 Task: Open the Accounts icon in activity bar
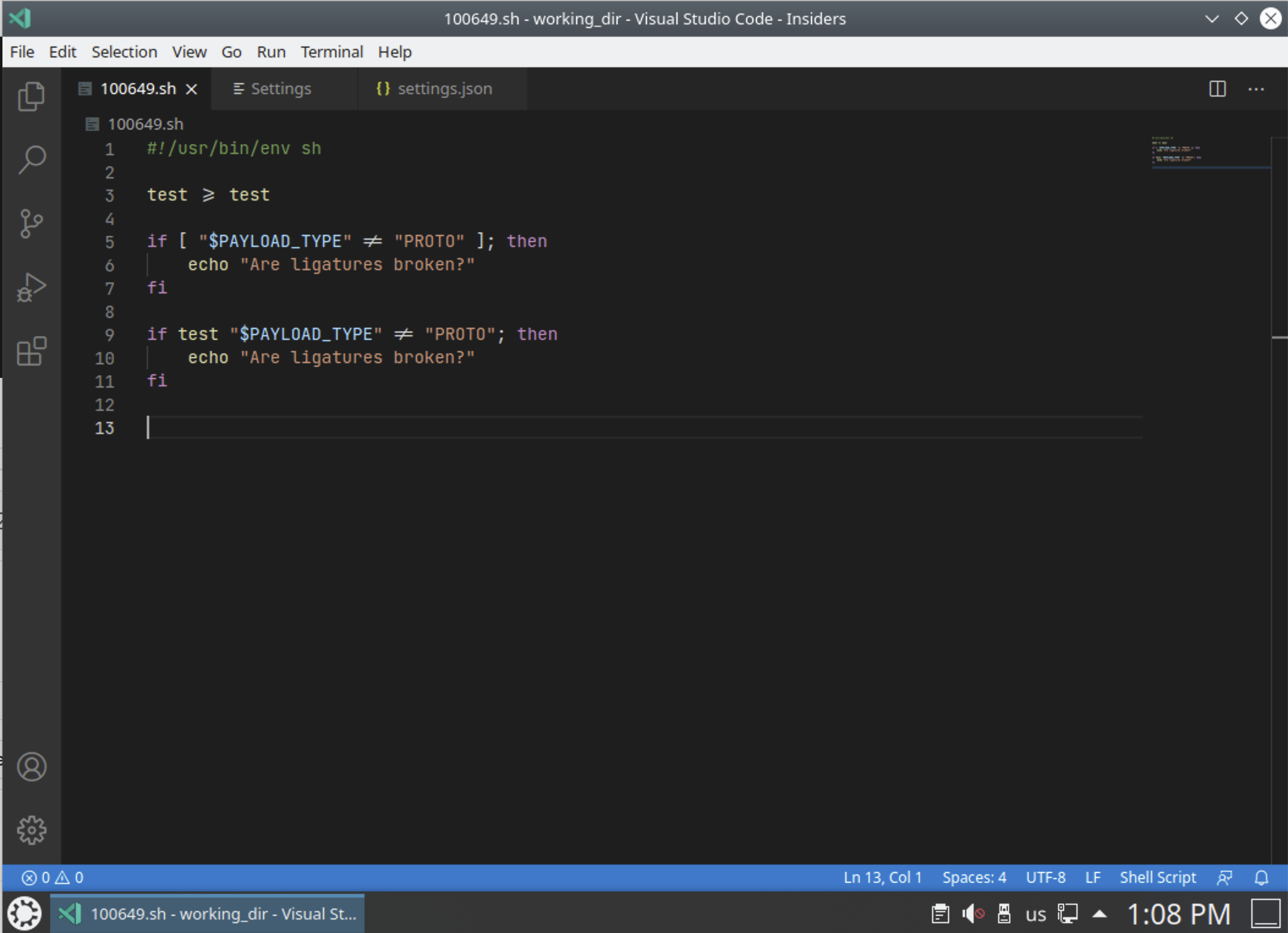(31, 767)
